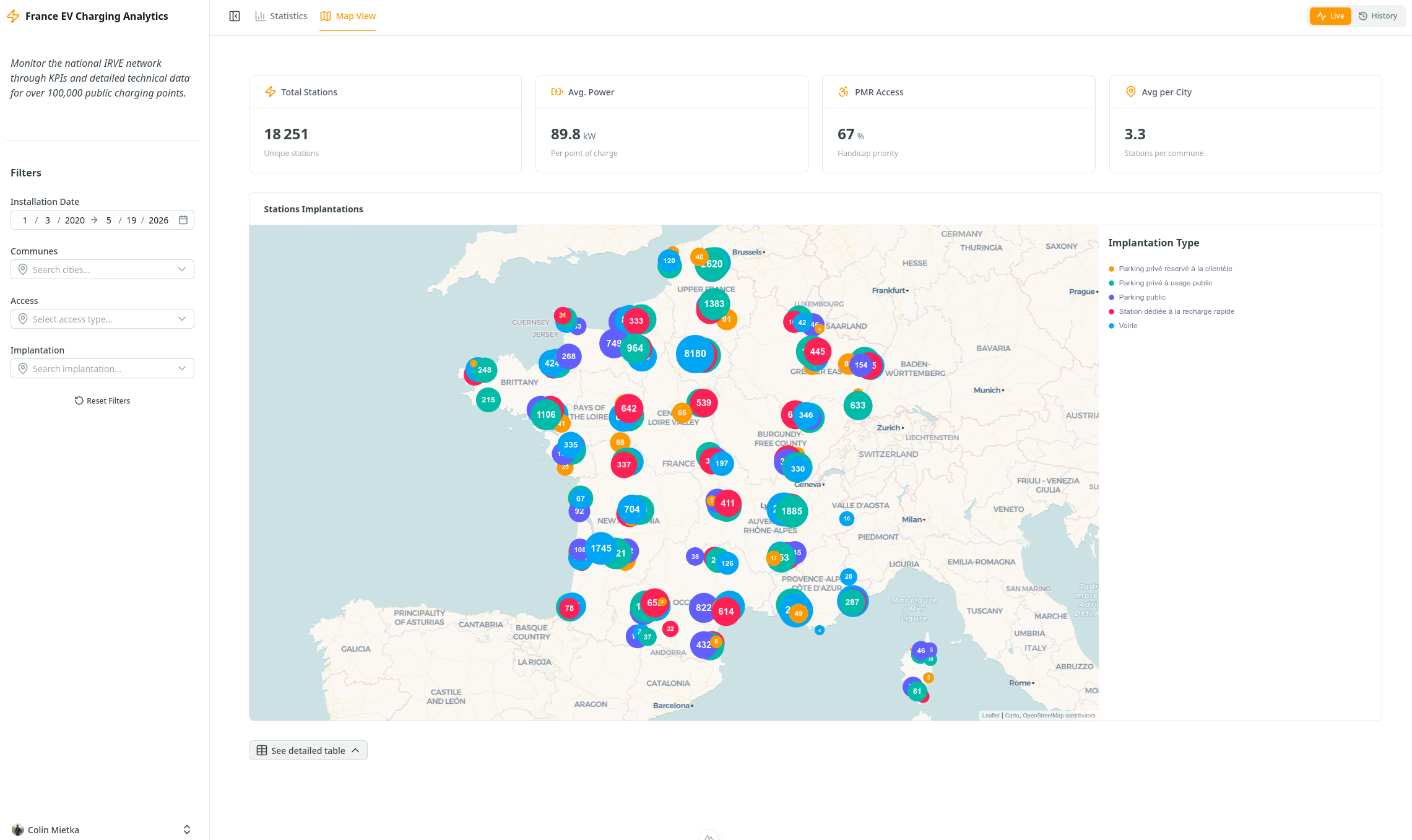Open the Implantation search dropdown
This screenshot has height=840, width=1412.
tap(102, 368)
